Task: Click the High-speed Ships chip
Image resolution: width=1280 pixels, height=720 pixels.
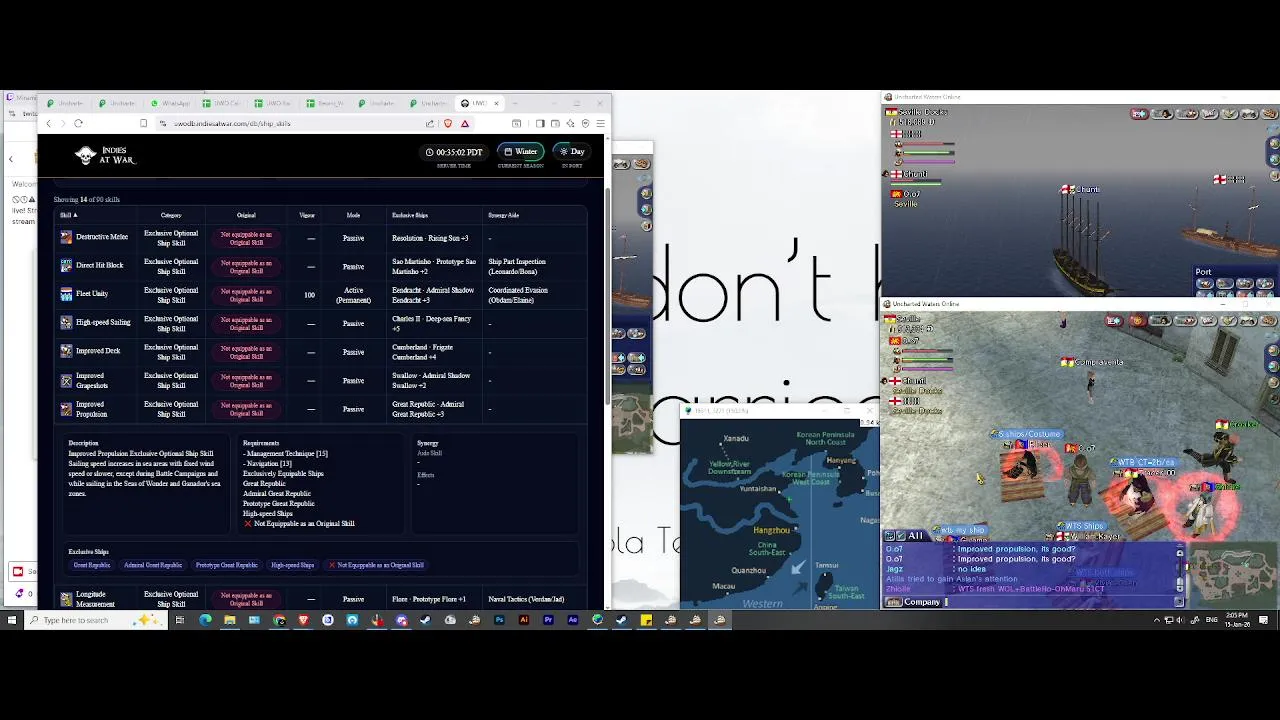Action: click(293, 565)
